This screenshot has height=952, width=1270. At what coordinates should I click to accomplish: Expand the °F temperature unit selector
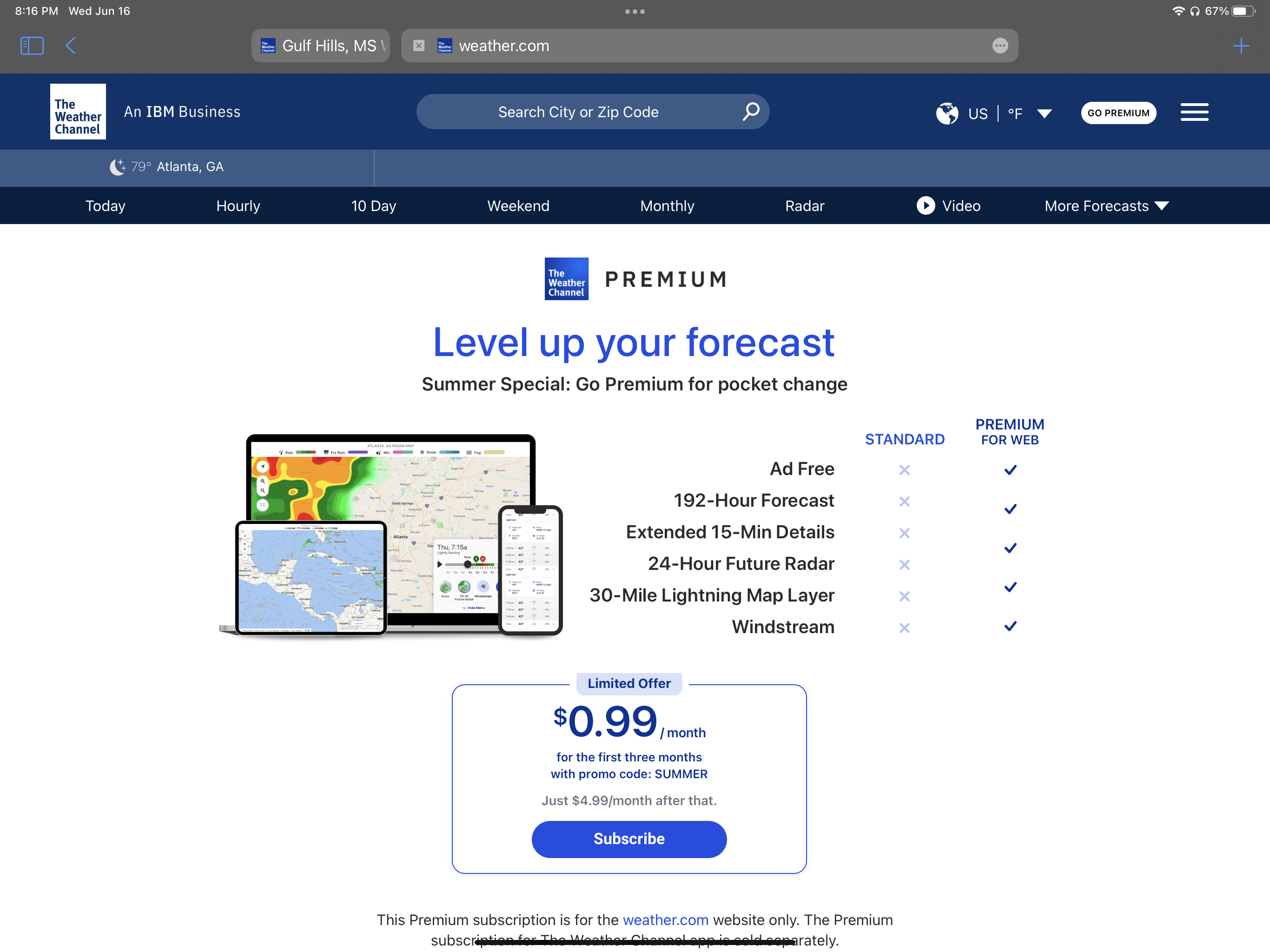1046,111
